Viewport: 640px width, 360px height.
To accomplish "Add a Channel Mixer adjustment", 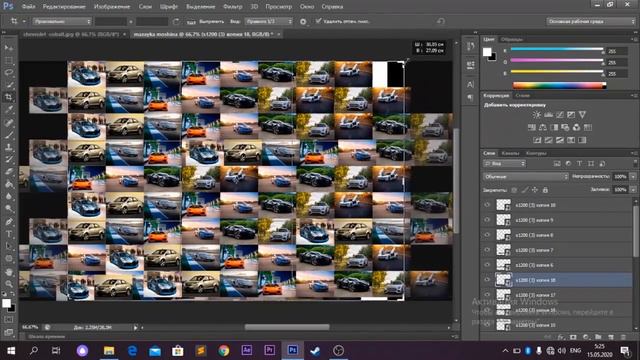I will pos(576,127).
